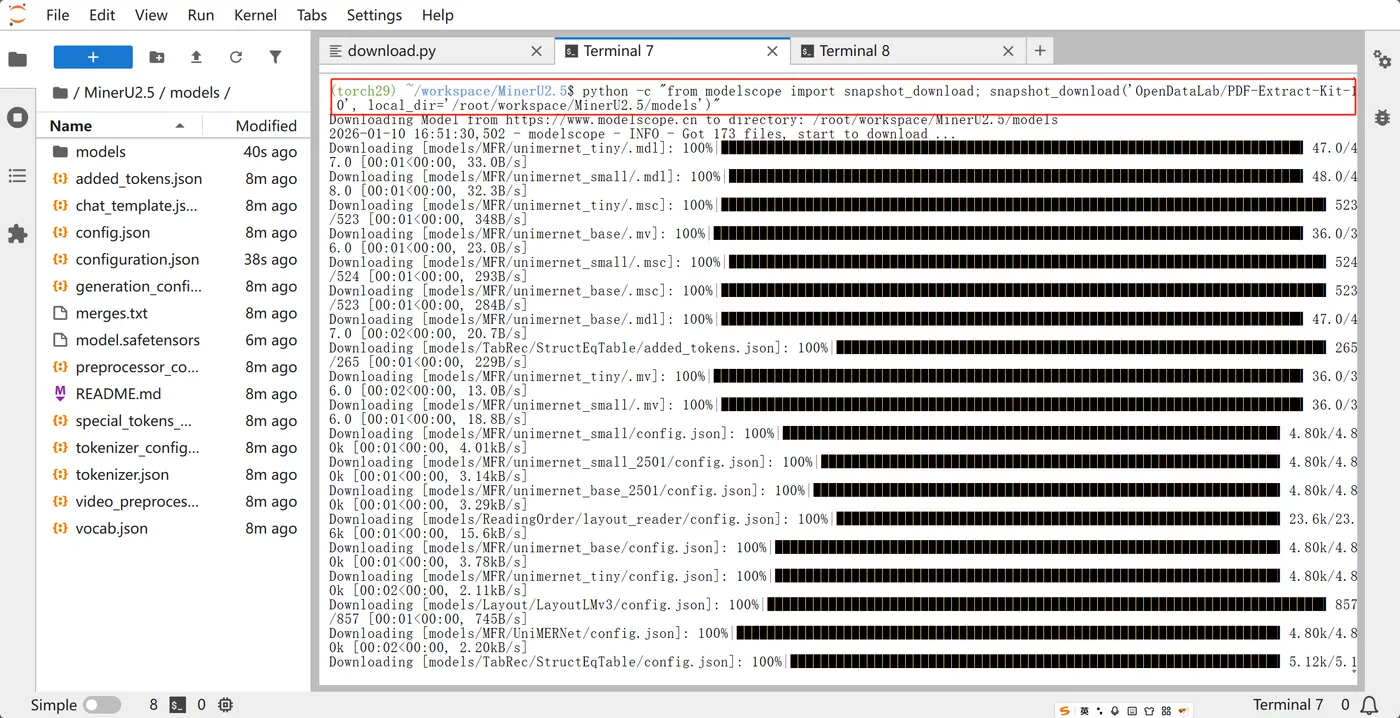Click the models breadcrumb segment
Viewport: 1400px width, 718px height.
(x=195, y=93)
